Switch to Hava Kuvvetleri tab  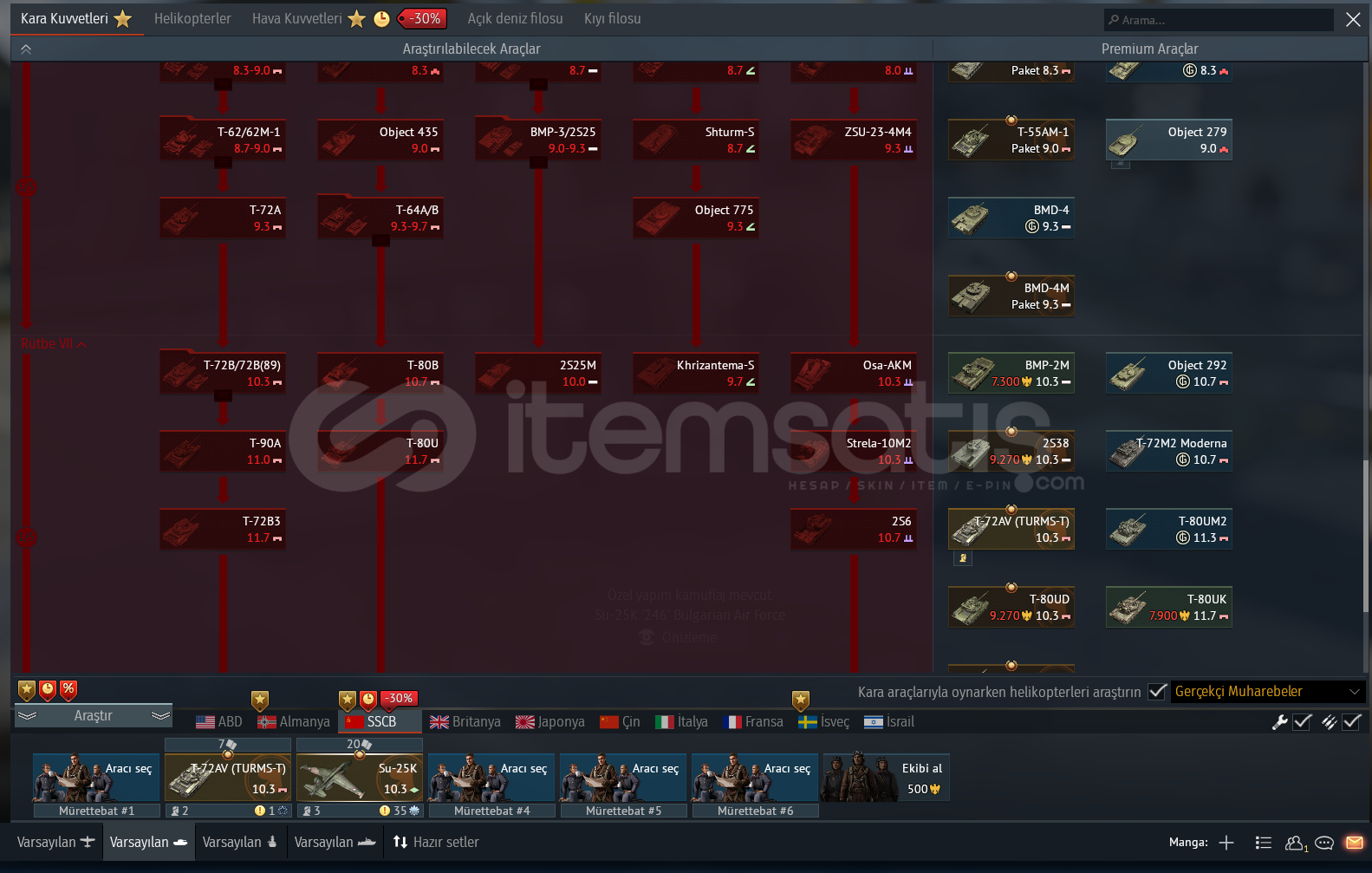coord(297,18)
